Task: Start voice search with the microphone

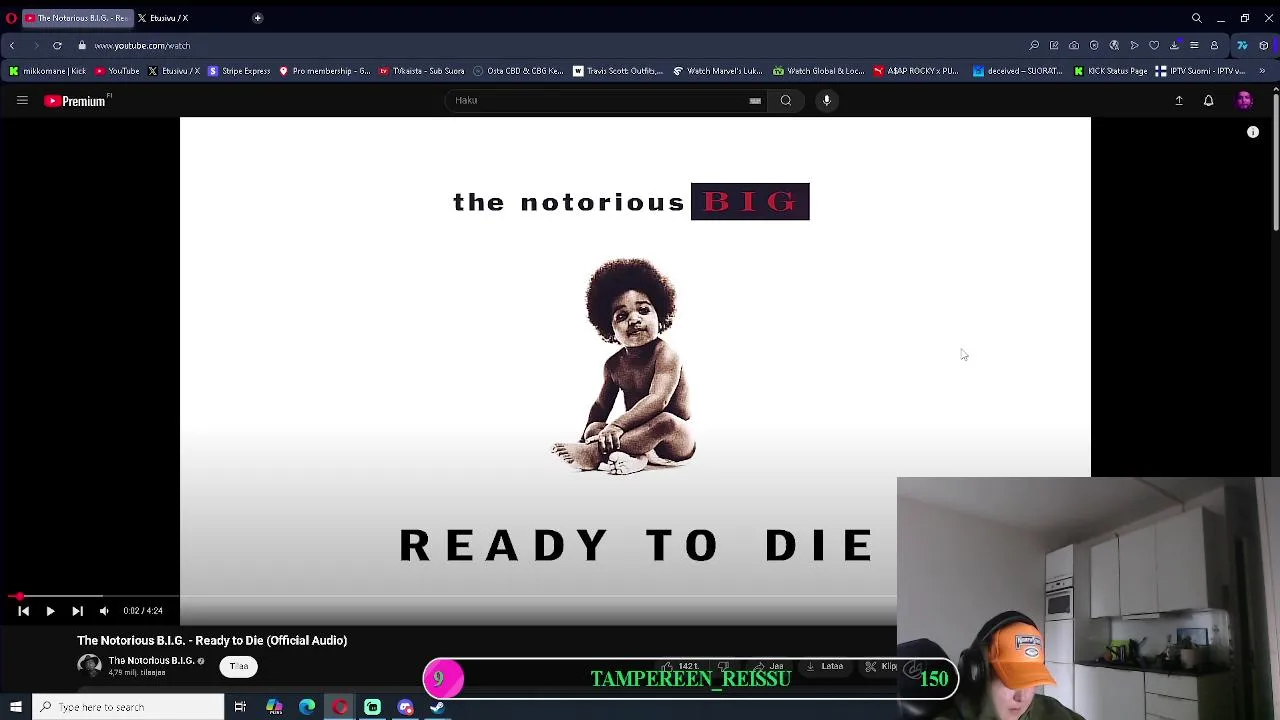Action: (x=827, y=100)
